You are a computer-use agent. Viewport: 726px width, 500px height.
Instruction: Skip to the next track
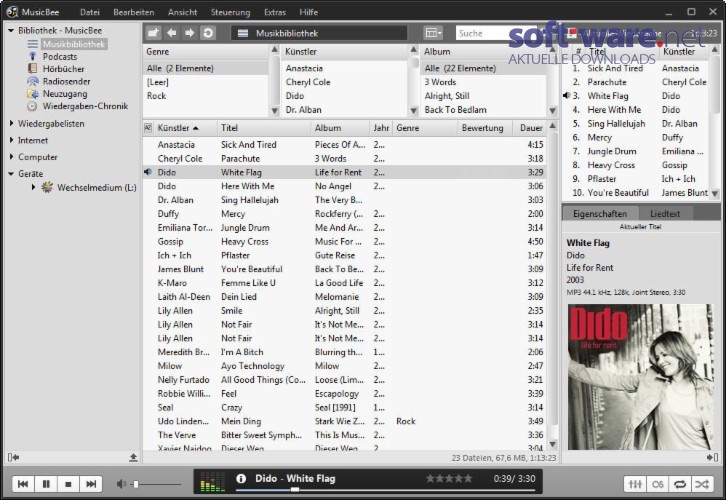(x=91, y=484)
